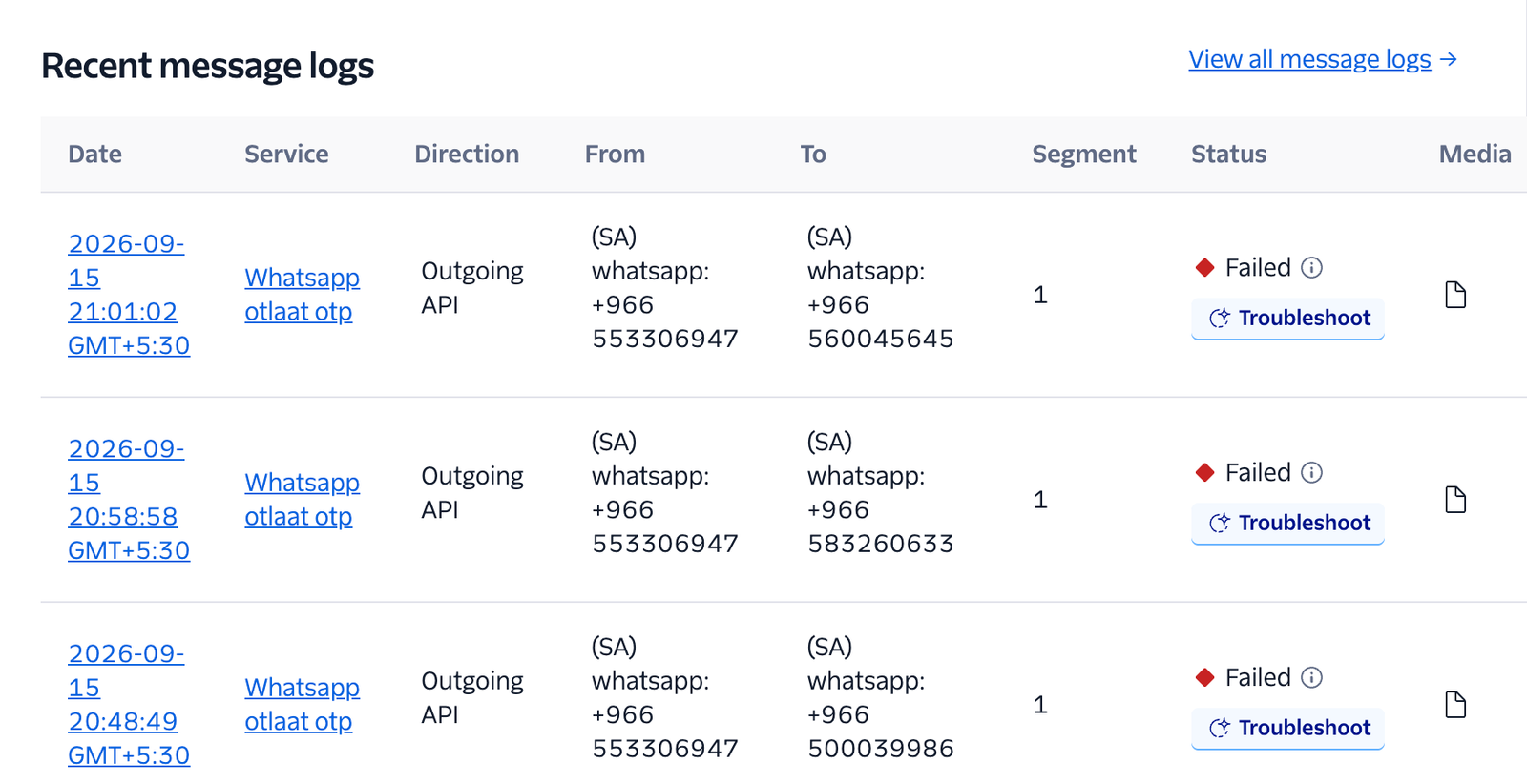Open Whatsapp otlaat otp service in first row
This screenshot has width=1527, height=784.
[302, 295]
